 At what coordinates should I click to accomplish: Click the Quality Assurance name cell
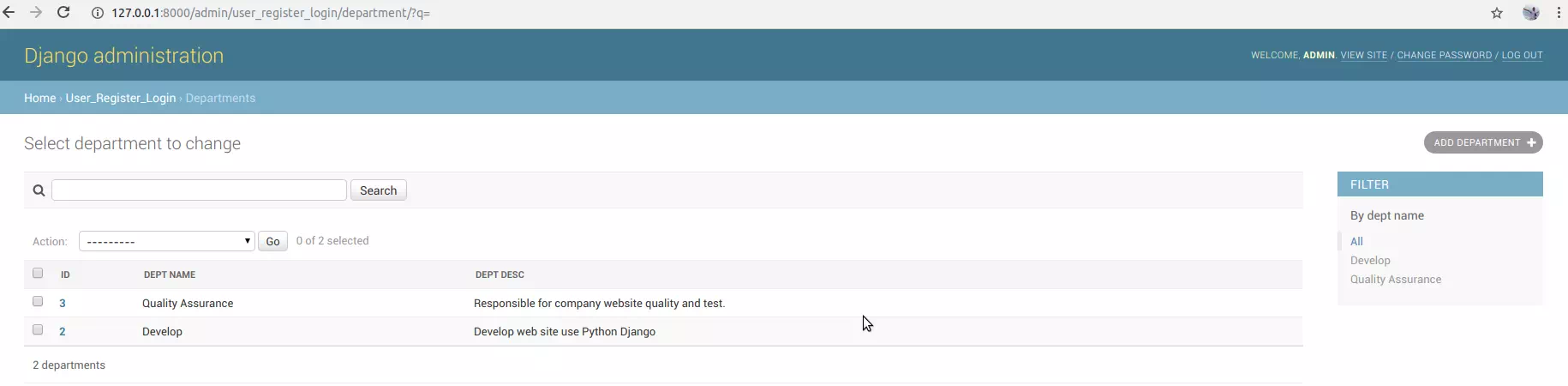188,303
